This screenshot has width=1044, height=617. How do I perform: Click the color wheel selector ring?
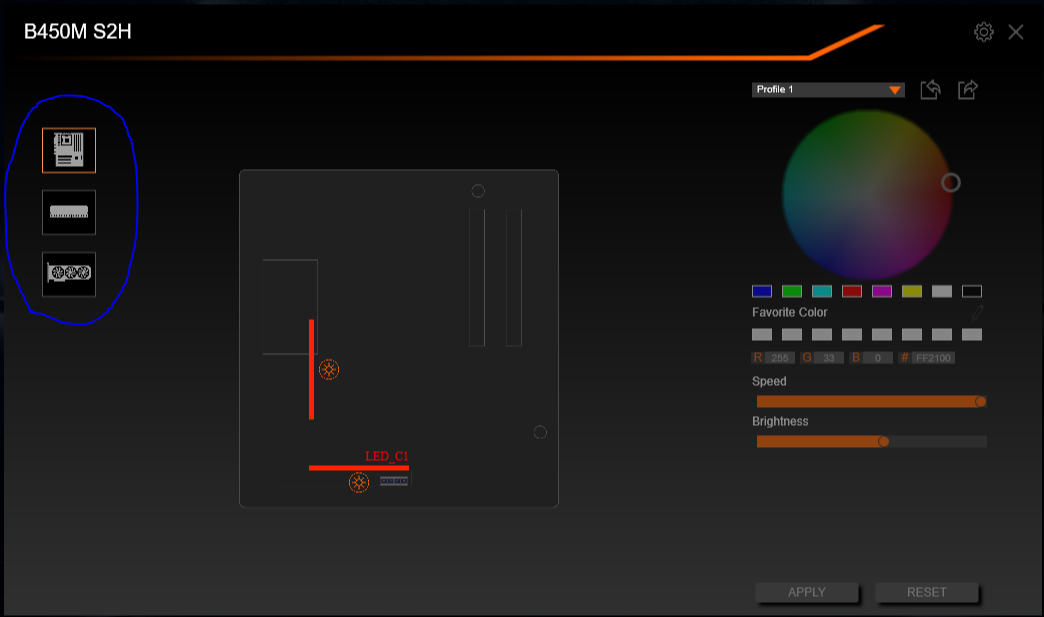[x=951, y=182]
